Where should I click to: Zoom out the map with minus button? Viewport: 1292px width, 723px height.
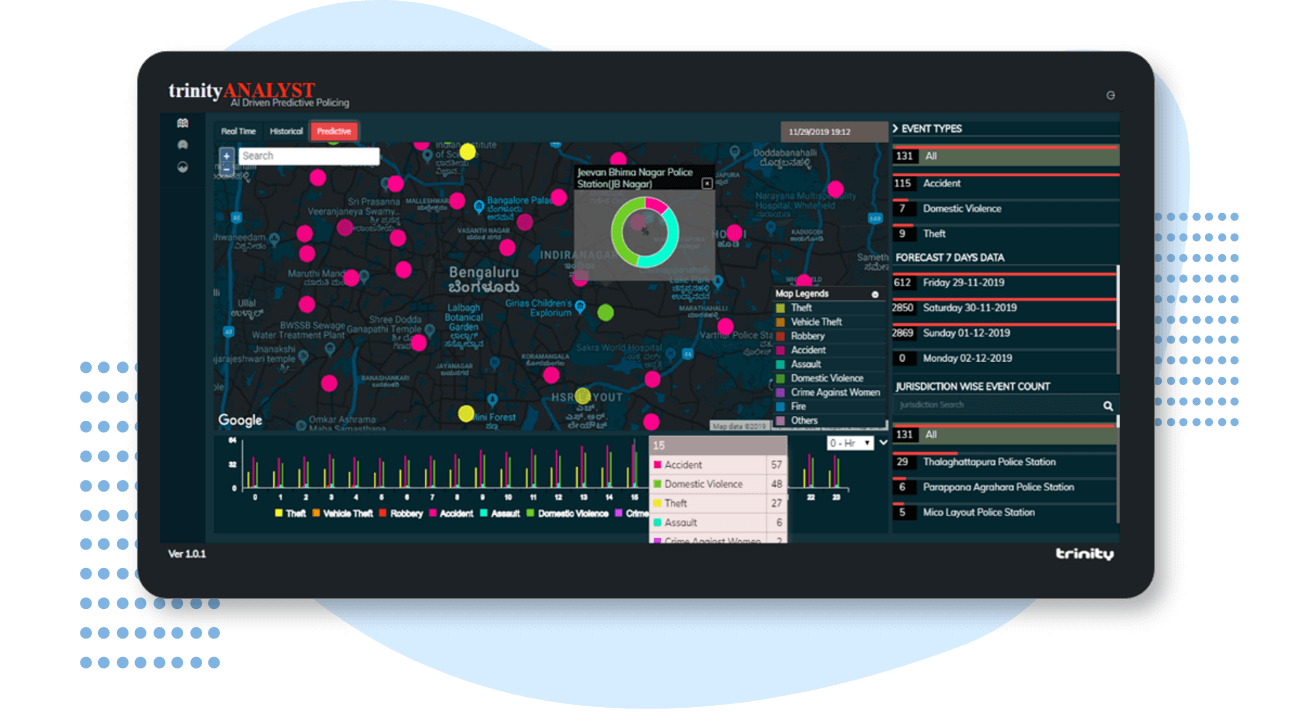click(x=227, y=169)
